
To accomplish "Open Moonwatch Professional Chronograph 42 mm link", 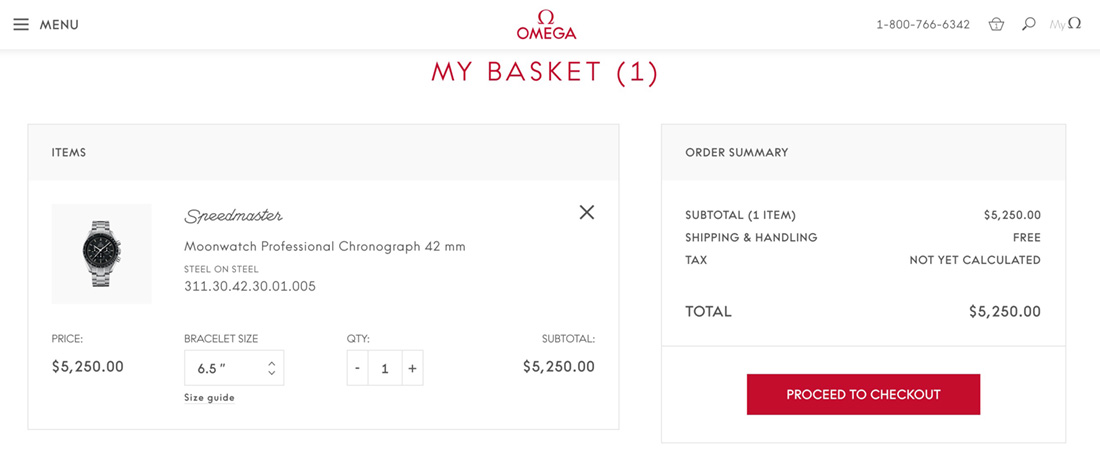I will click(x=324, y=246).
